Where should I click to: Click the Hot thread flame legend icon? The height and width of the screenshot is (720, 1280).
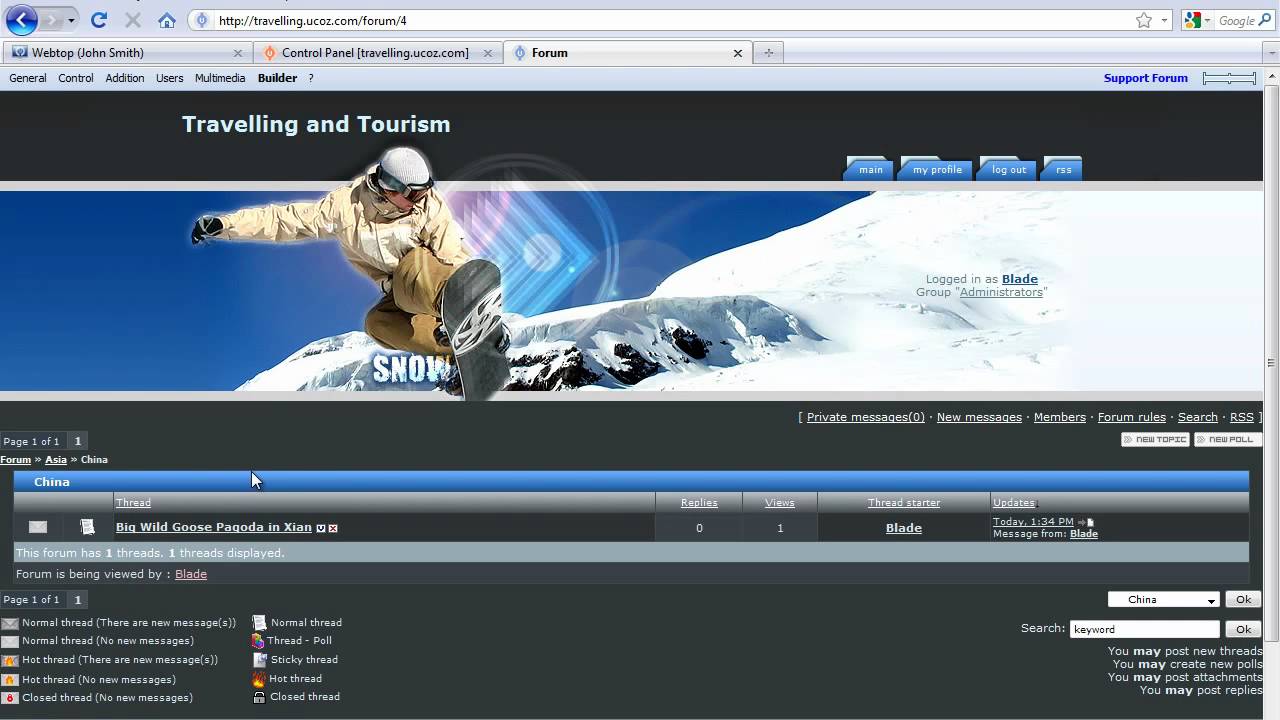tap(259, 679)
